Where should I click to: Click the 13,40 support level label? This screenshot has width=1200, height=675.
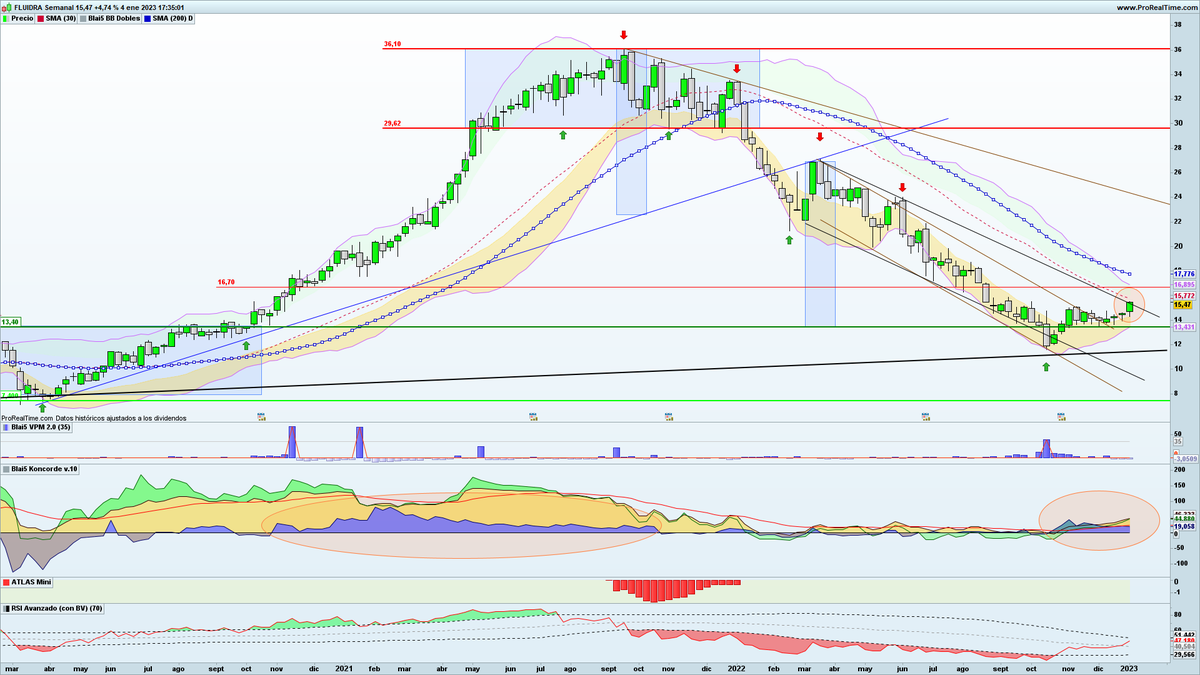(x=10, y=322)
